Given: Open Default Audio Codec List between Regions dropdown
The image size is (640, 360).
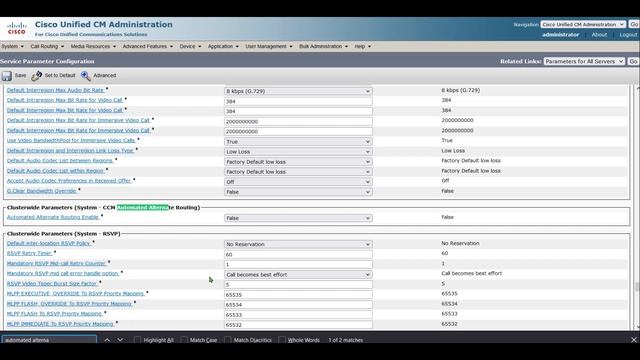Looking at the screenshot, I should click(x=298, y=162).
